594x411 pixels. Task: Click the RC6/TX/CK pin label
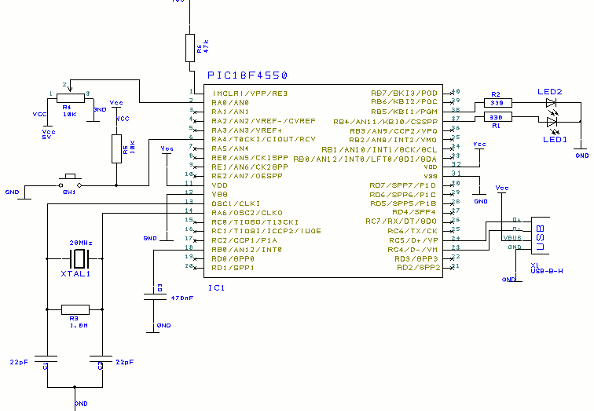pos(412,231)
